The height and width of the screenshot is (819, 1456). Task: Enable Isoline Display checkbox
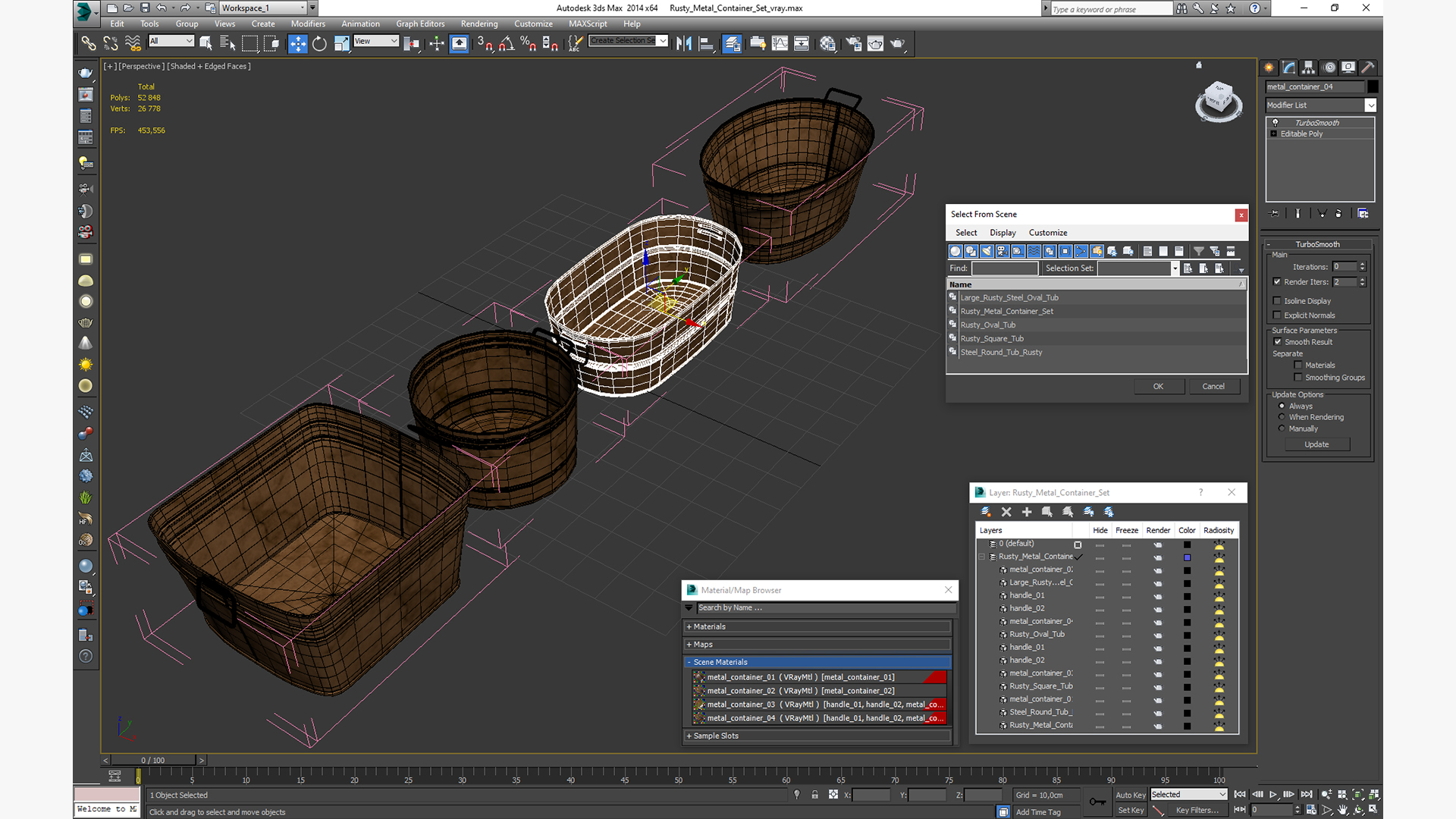coord(1278,300)
